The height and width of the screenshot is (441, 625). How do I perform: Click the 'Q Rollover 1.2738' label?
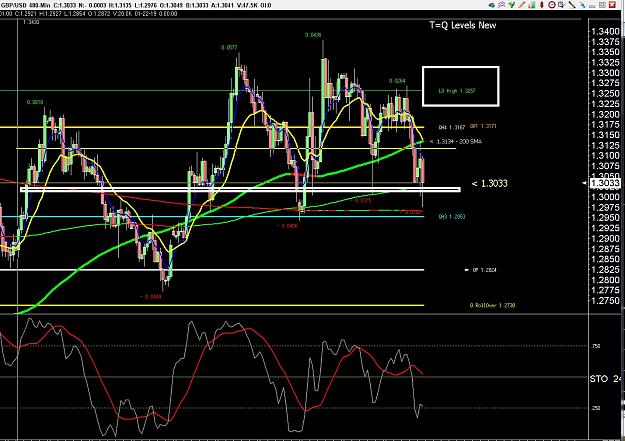[492, 305]
